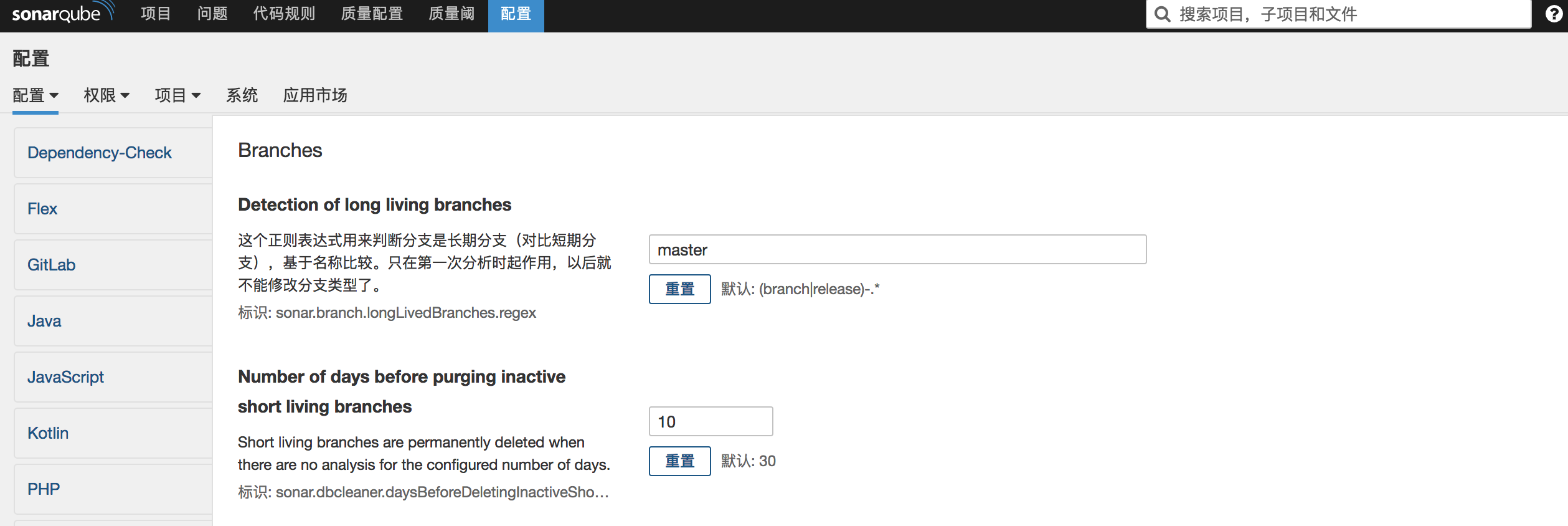The image size is (1568, 526).
Task: Select JavaScript settings category
Action: [113, 377]
